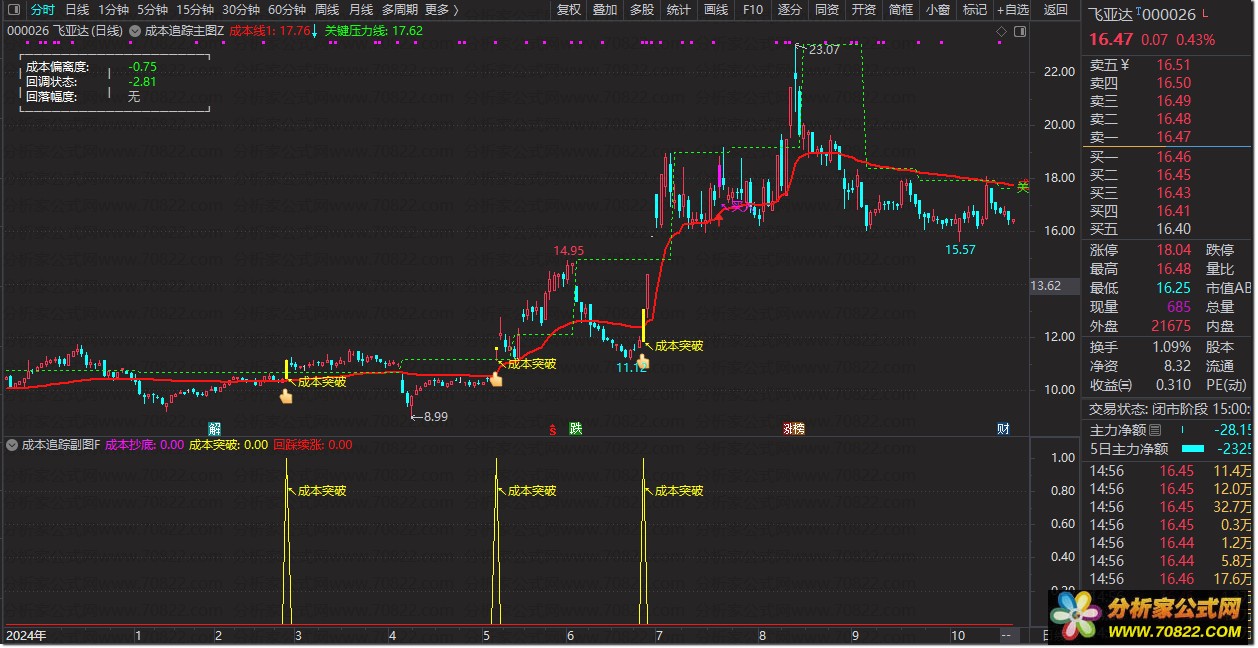Click the 标记 mark button
1258x648 pixels.
(x=974, y=10)
